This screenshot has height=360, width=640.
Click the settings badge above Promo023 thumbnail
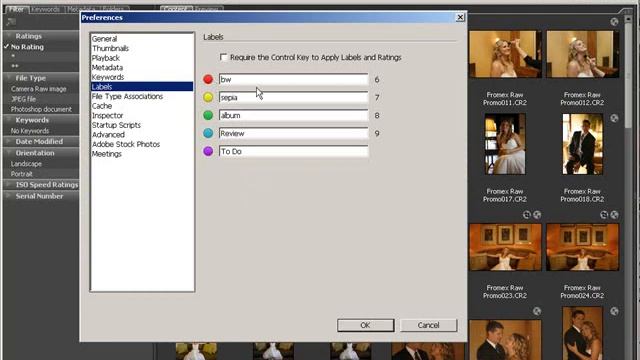coord(537,215)
